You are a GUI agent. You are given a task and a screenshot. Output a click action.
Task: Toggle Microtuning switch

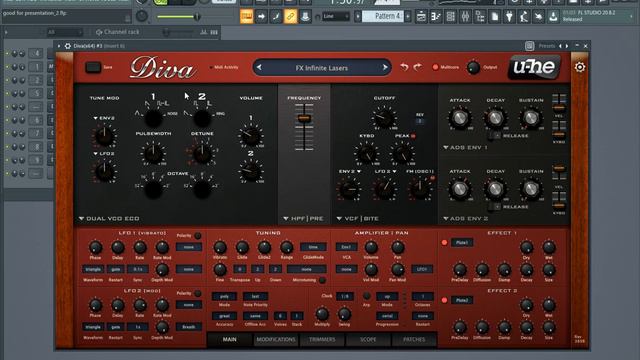point(322,280)
